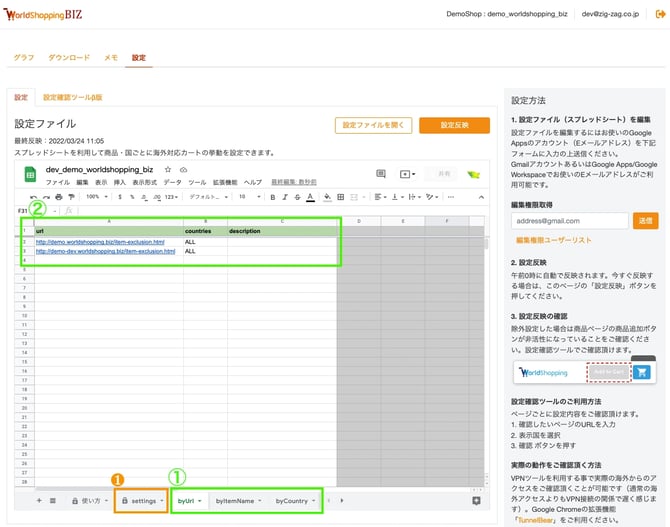The image size is (670, 527).
Task: Open the byCountry sheet tab dropdown arrow
Action: [x=313, y=500]
